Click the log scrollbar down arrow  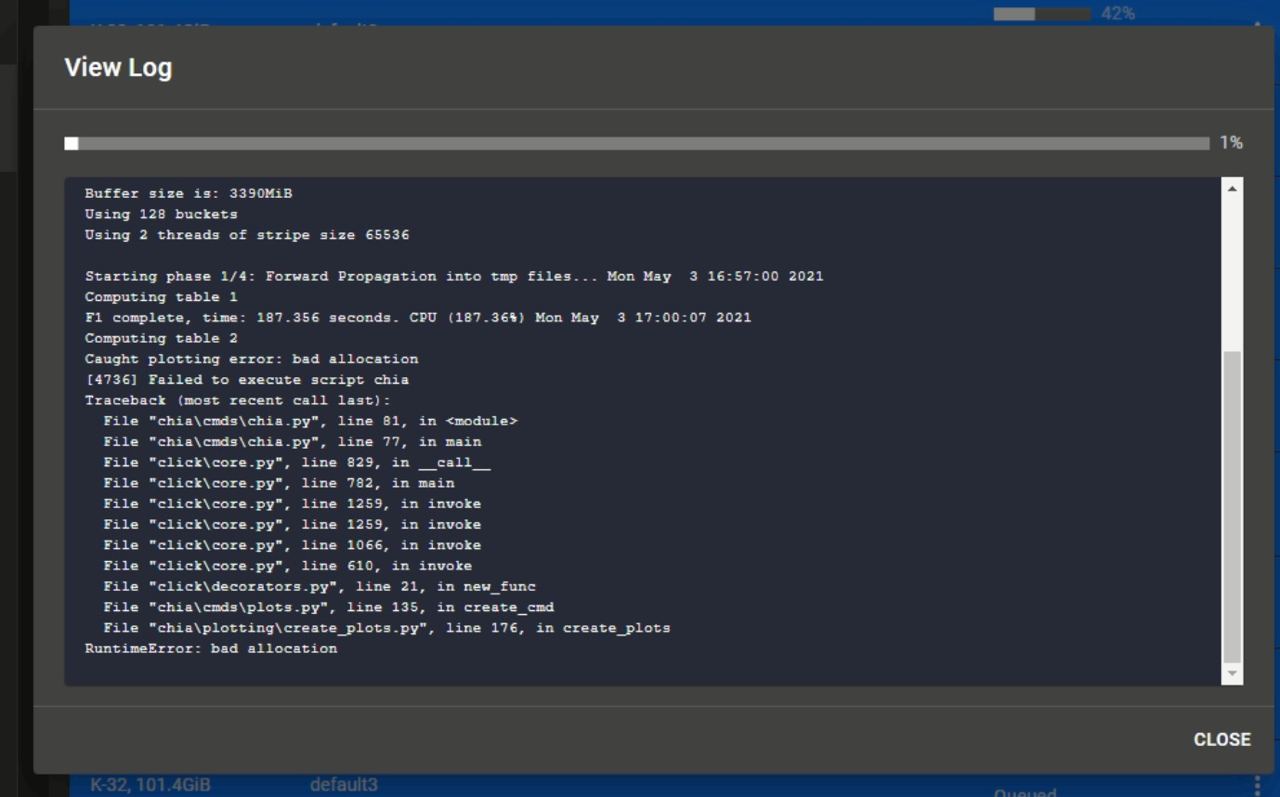[1232, 674]
